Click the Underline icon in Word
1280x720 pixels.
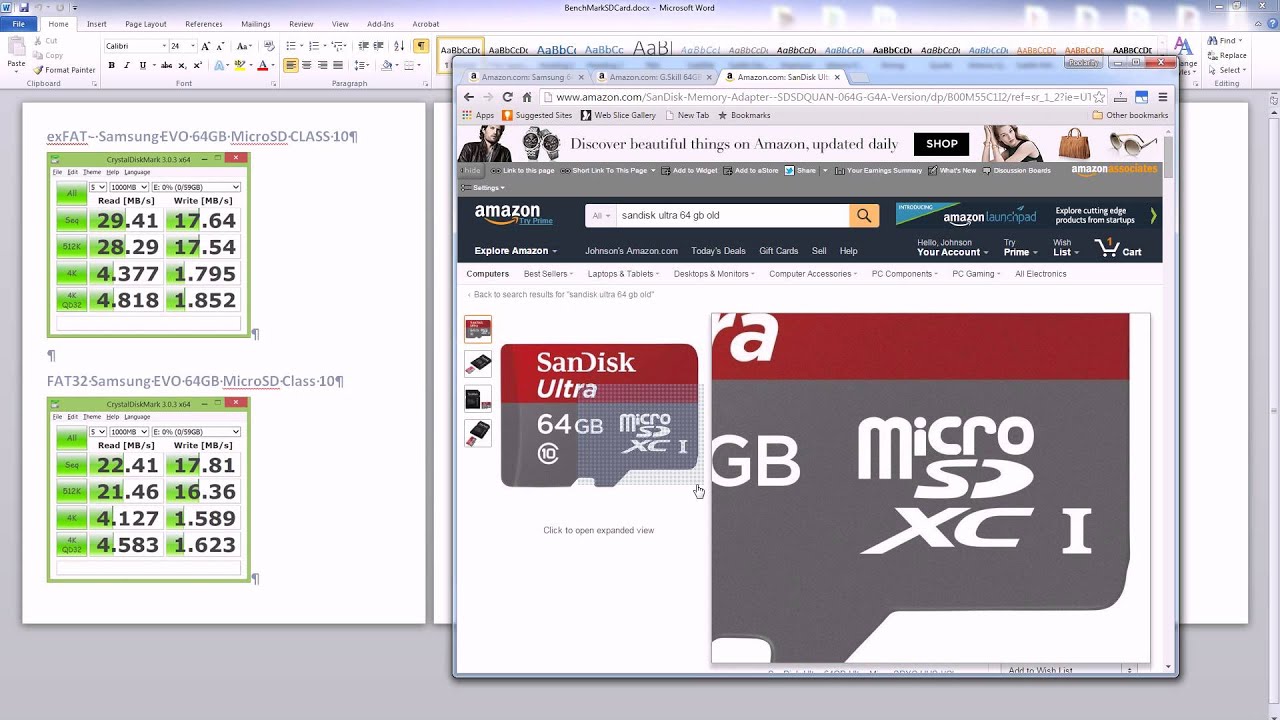click(x=143, y=65)
